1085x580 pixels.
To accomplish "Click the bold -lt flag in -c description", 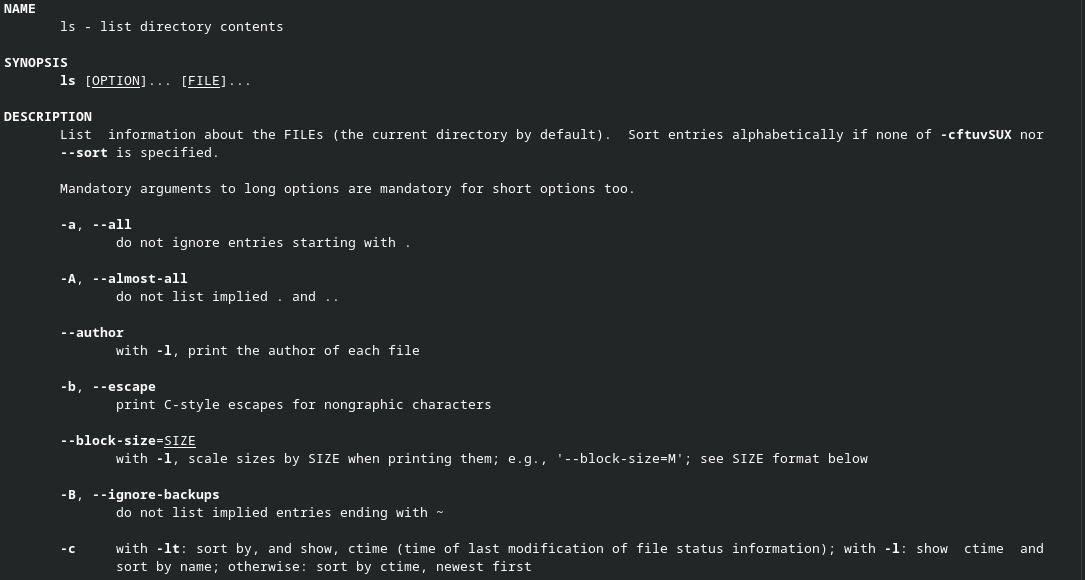I will coord(168,549).
